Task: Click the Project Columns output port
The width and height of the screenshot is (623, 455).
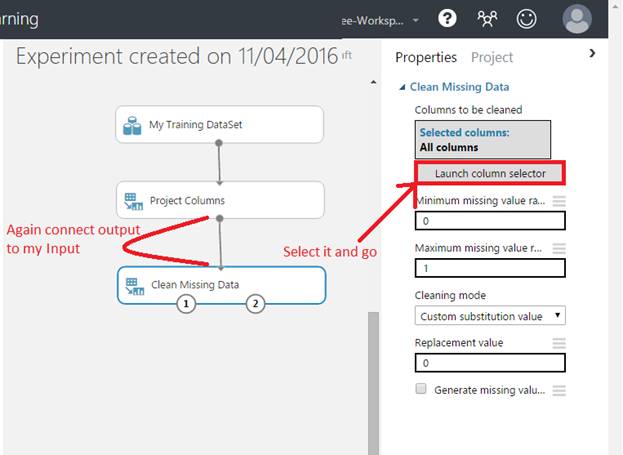Action: [x=220, y=218]
